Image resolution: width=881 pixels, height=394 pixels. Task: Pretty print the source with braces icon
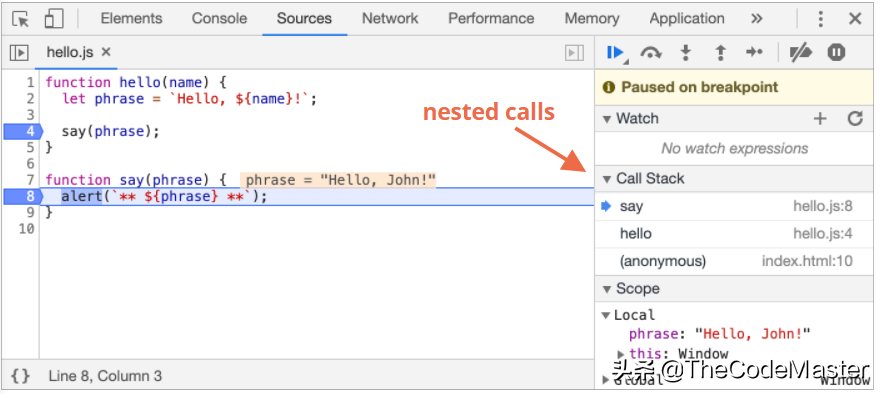(x=20, y=376)
